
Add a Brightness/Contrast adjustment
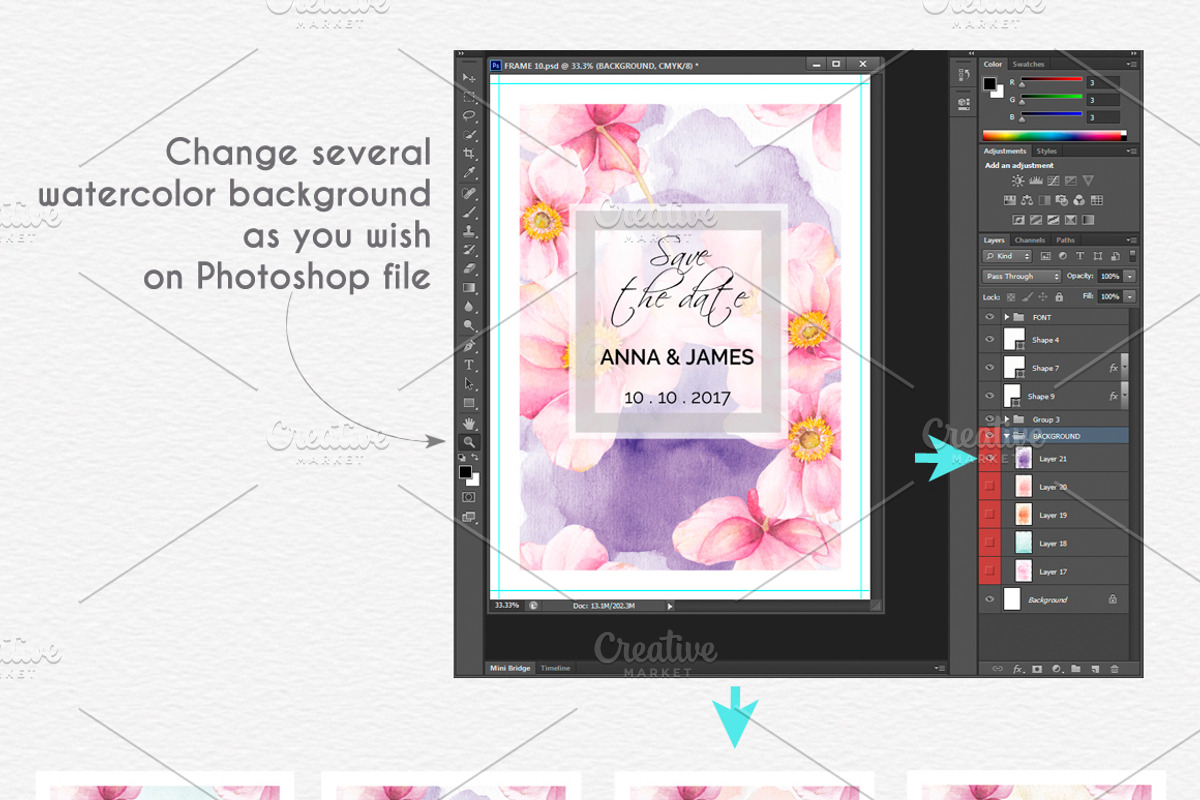pos(1018,181)
